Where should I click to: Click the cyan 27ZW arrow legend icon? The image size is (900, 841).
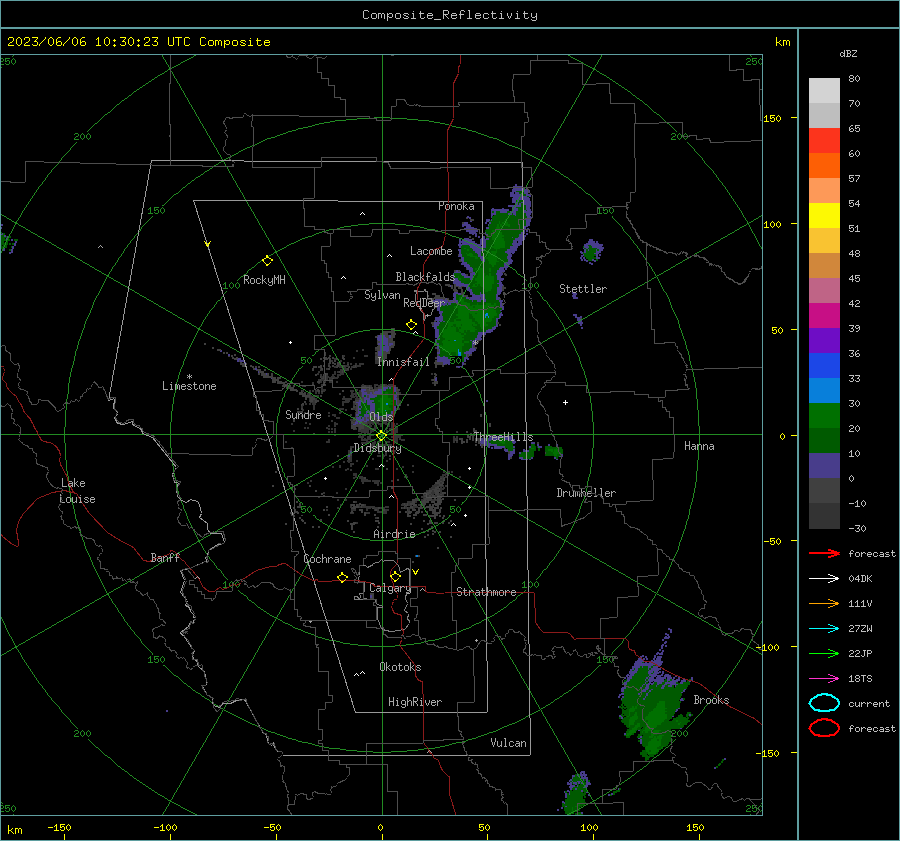click(824, 629)
